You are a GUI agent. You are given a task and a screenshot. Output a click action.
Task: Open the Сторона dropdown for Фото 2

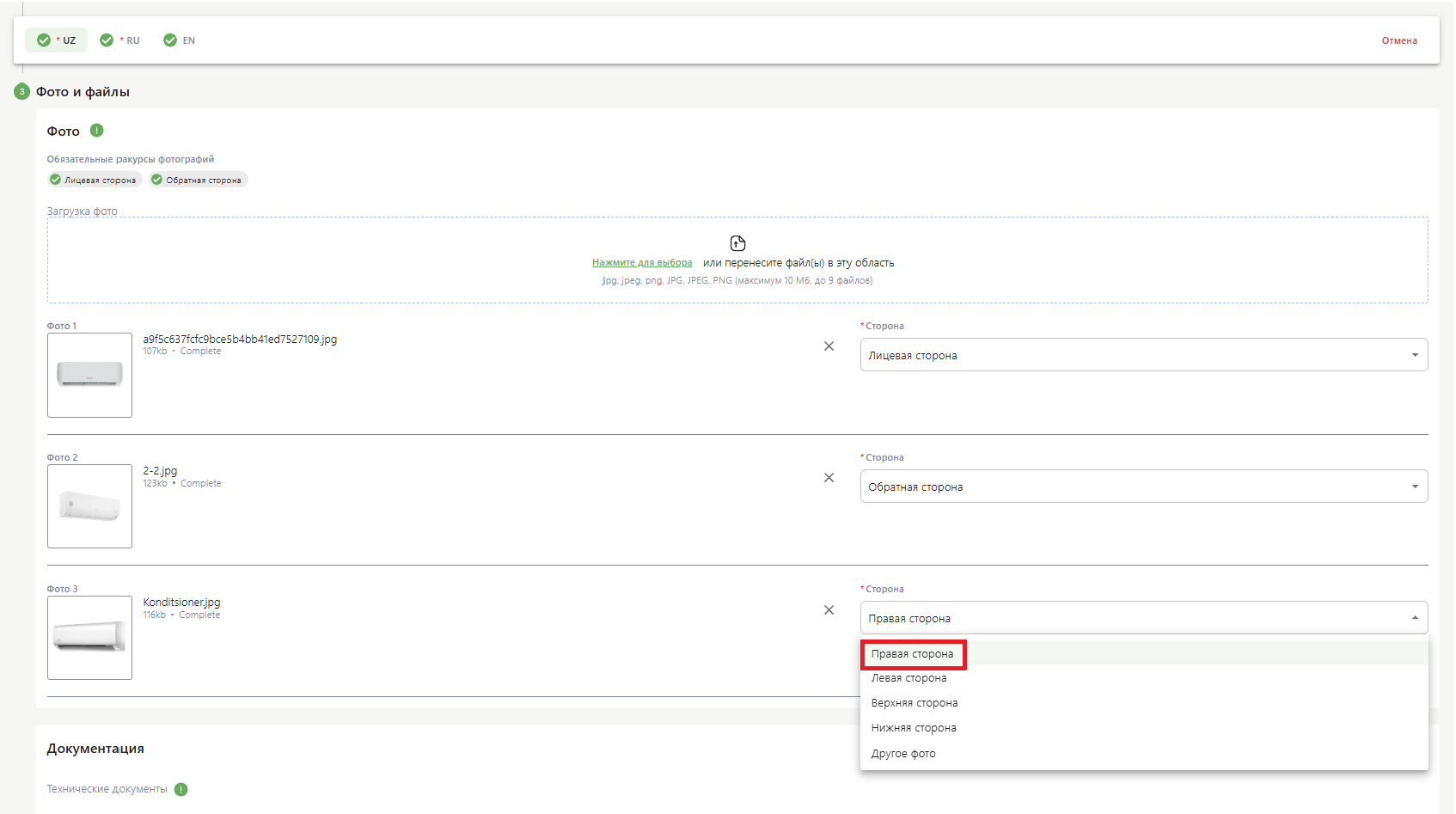point(1143,487)
